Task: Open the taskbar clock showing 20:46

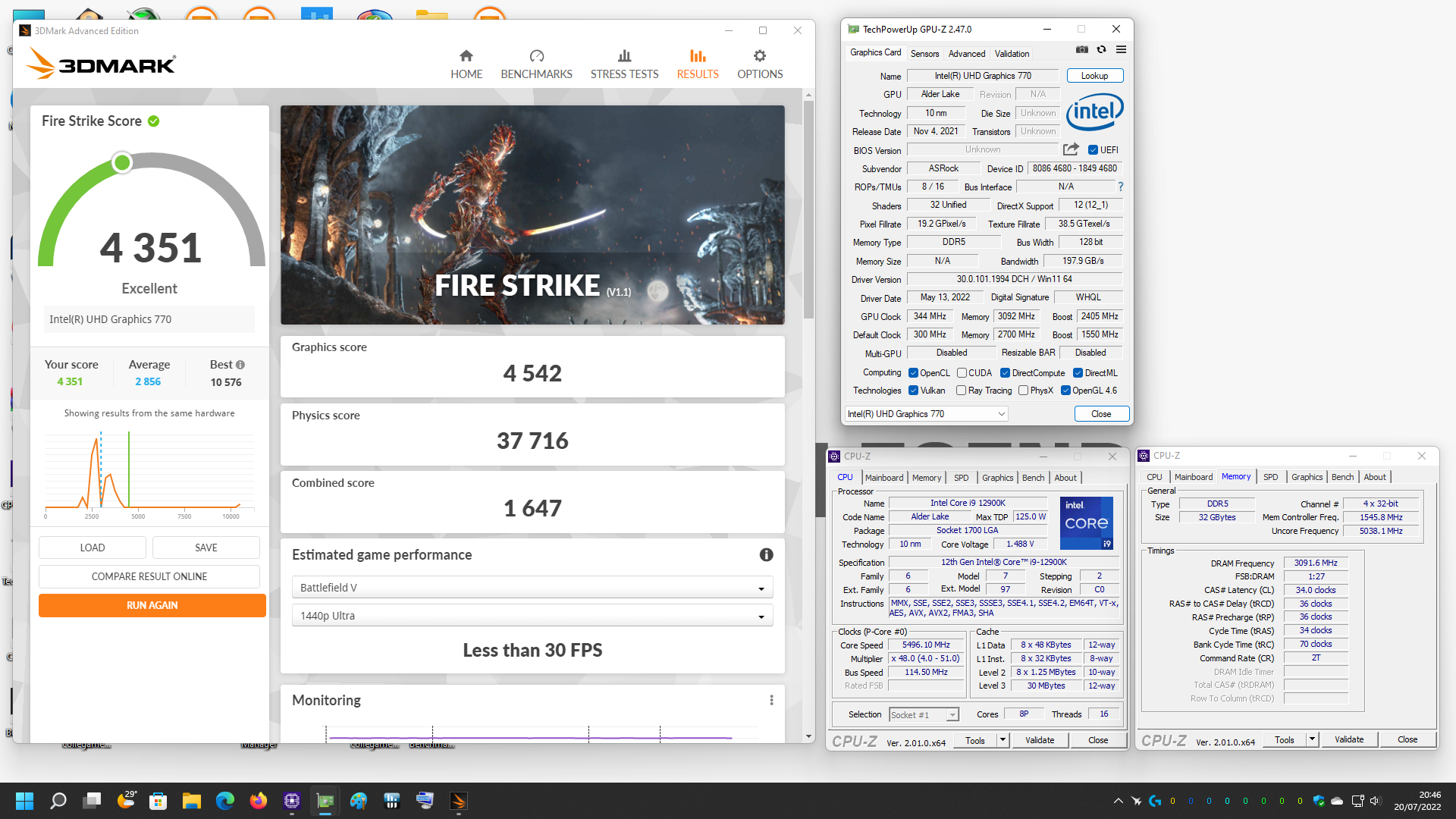Action: pos(1417,801)
